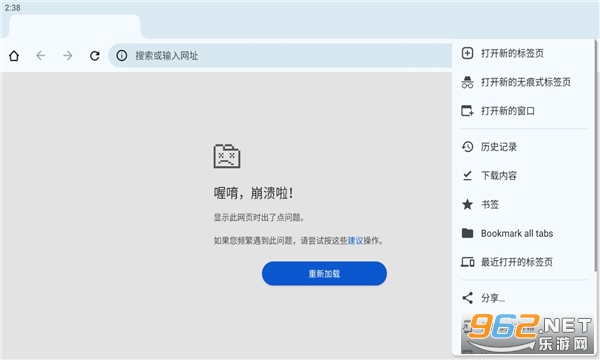Click the 2:38 clock in status bar
This screenshot has width=600, height=360.
click(x=12, y=8)
